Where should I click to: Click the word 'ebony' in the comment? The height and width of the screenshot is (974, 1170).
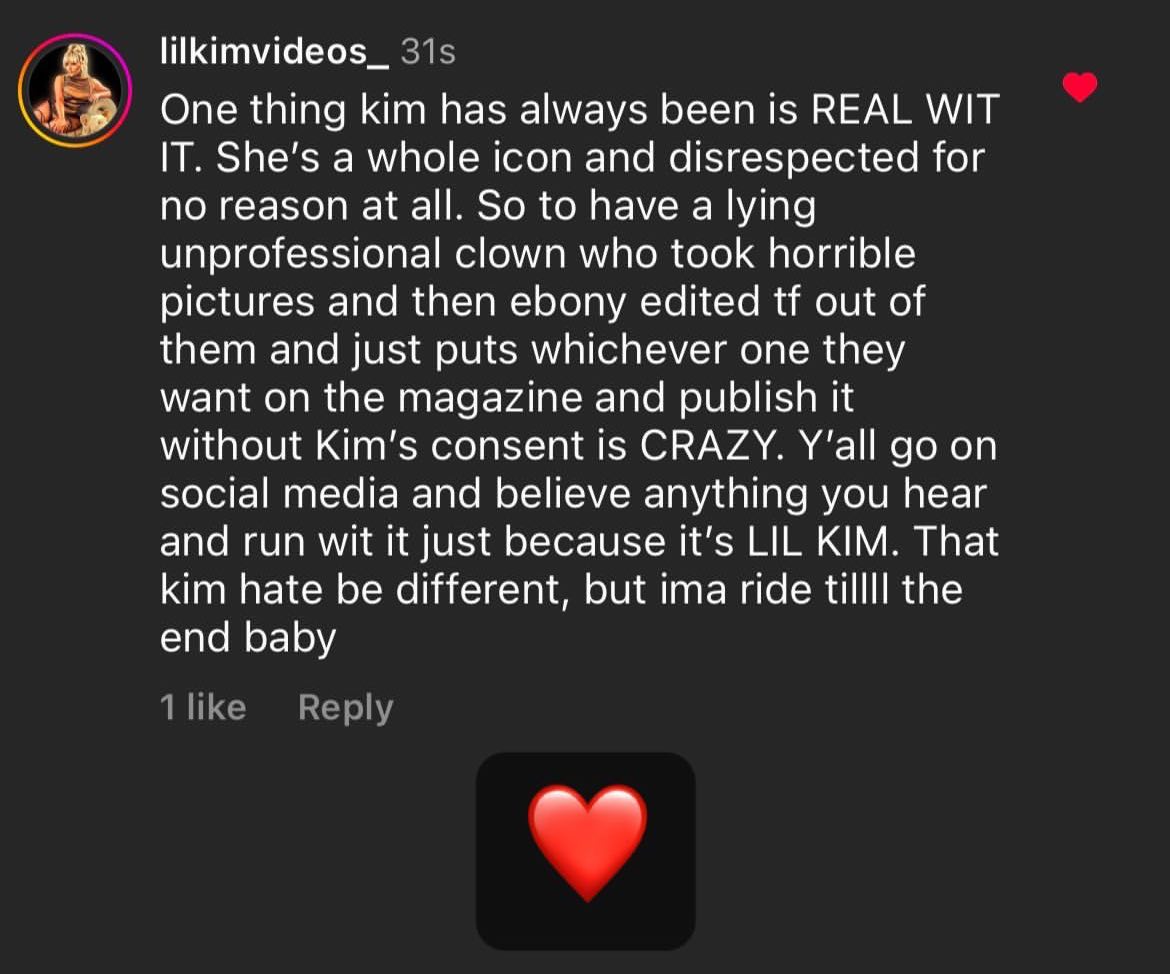click(568, 302)
